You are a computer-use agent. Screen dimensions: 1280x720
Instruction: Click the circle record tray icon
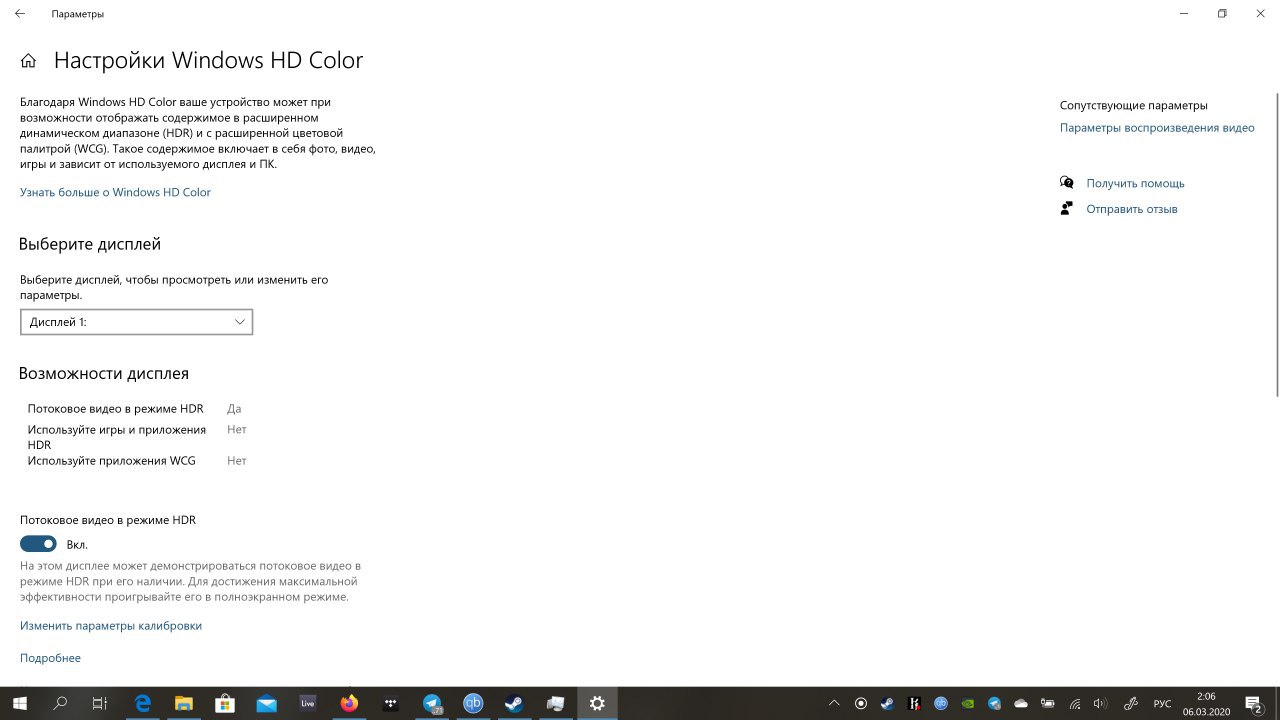coord(860,704)
